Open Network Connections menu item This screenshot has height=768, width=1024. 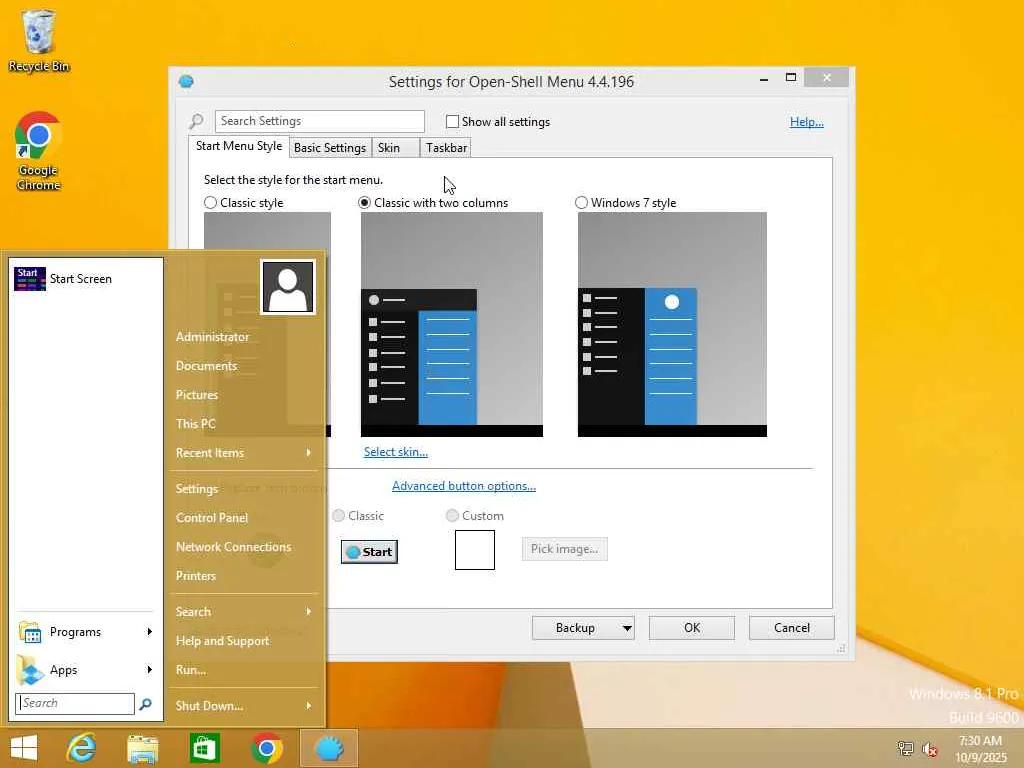(234, 547)
